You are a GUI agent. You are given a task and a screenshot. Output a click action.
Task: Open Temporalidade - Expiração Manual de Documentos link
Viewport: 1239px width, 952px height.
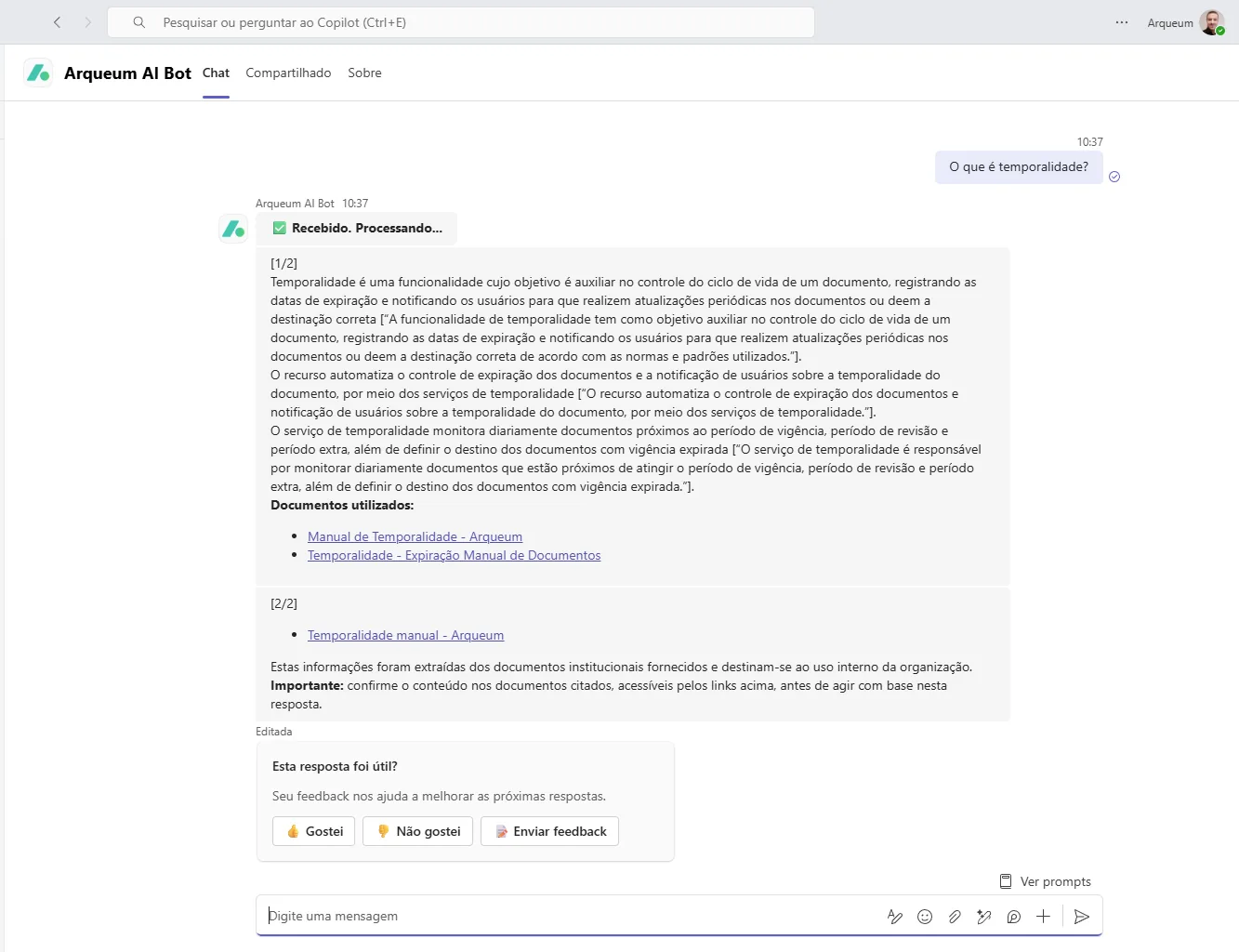coord(454,555)
